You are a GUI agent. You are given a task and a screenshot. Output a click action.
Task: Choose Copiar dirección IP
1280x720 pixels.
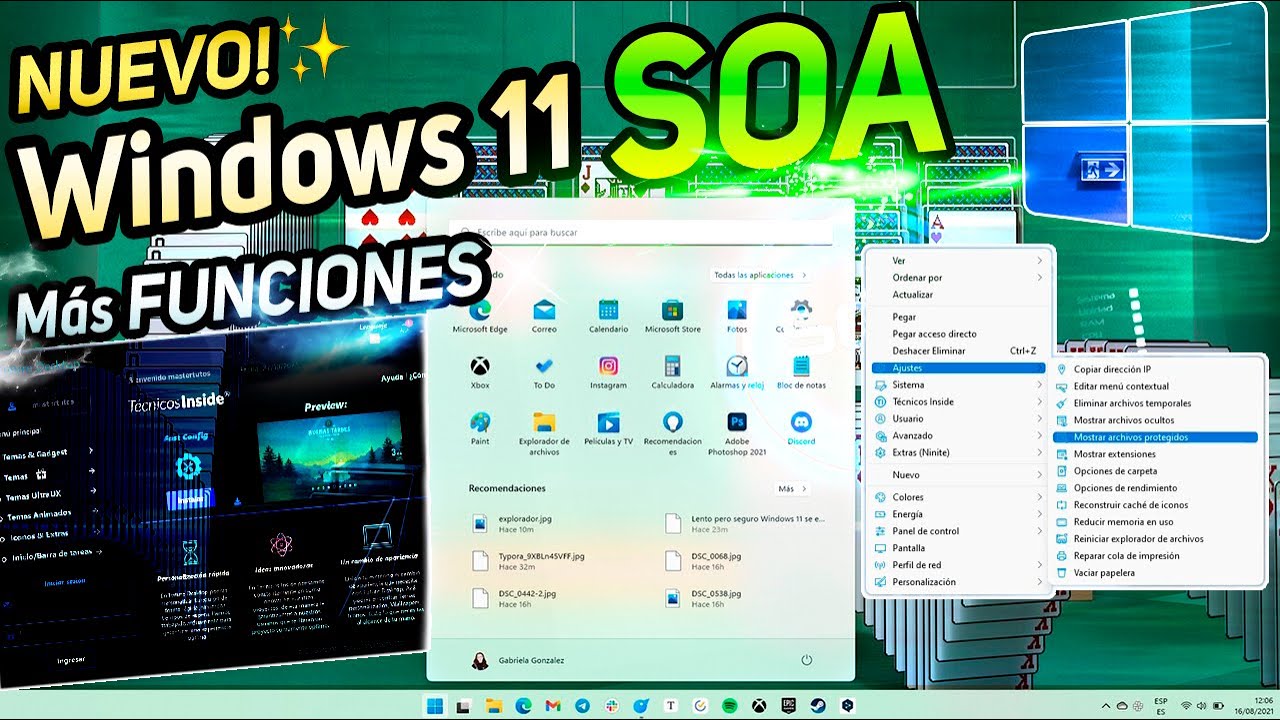point(1155,369)
